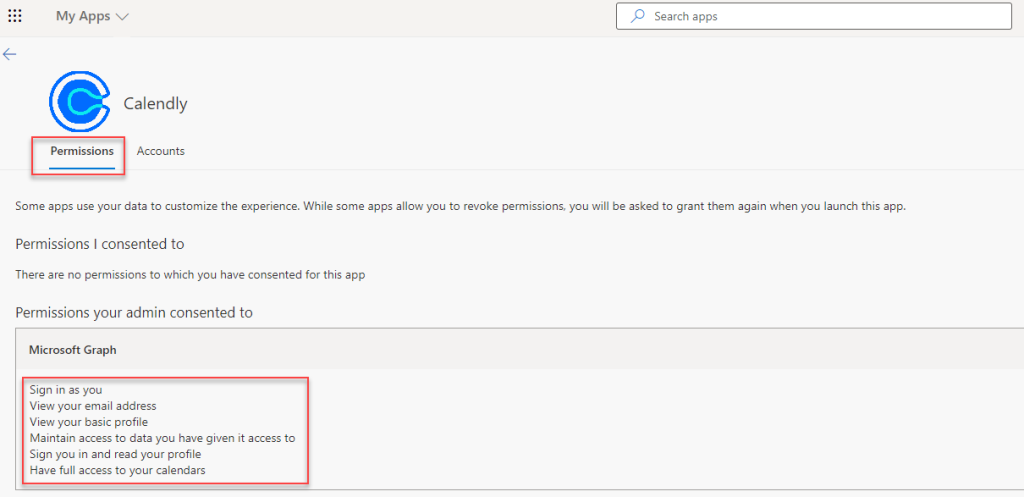Click the Calendly app logo
The image size is (1024, 497).
[80, 101]
